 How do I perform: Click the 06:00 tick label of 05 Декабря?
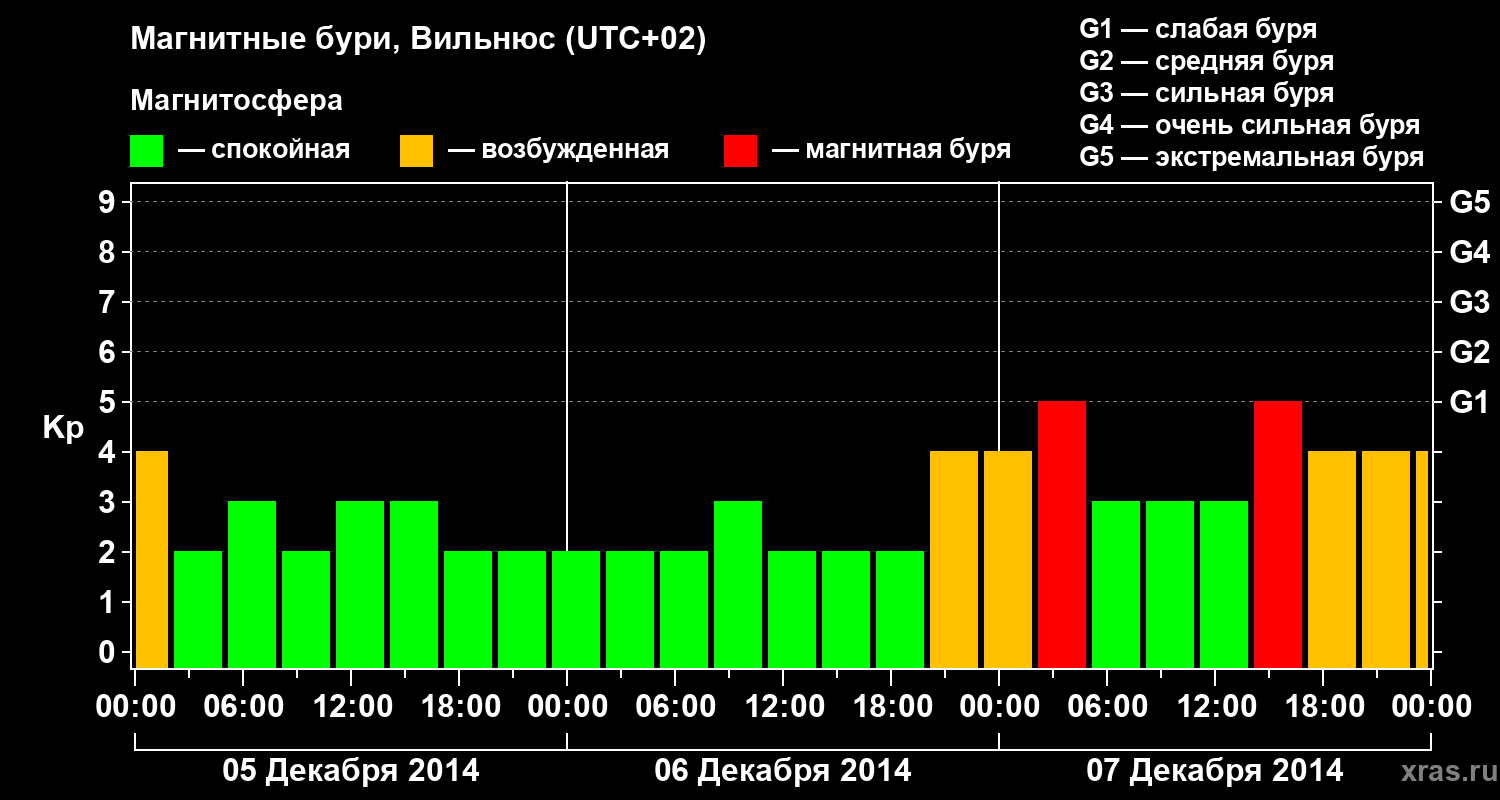(243, 706)
